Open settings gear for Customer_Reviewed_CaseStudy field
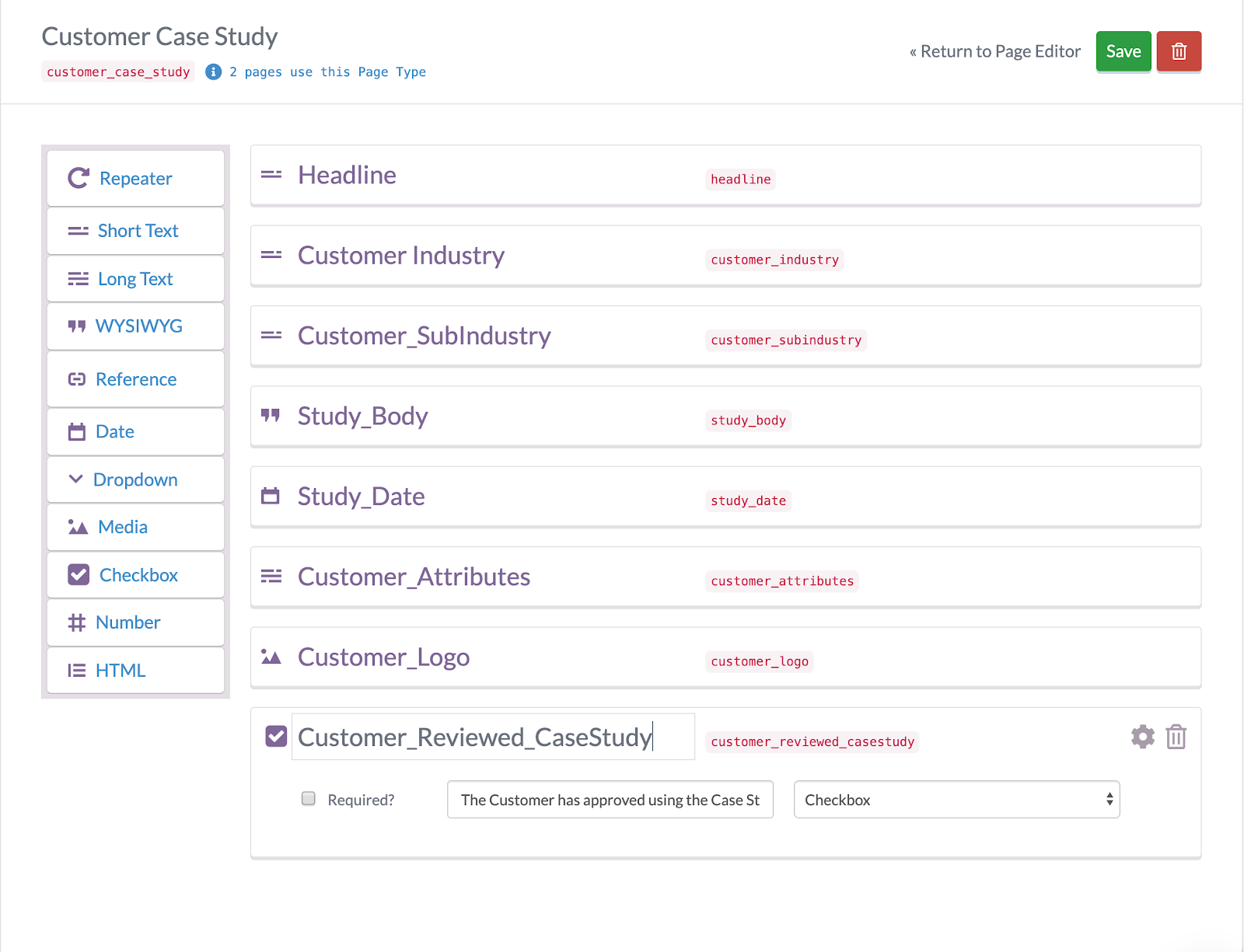This screenshot has height=952, width=1244. (1142, 737)
